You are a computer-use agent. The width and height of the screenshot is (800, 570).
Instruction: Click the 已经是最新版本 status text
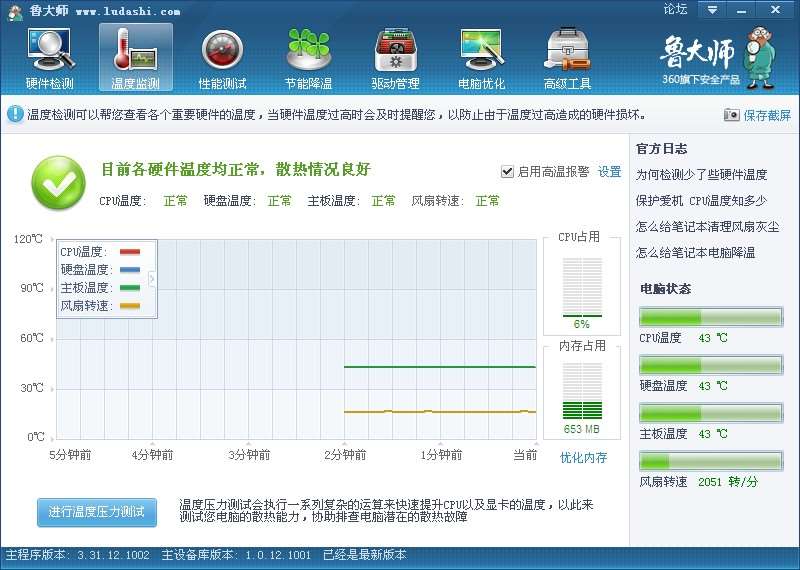tap(365, 555)
